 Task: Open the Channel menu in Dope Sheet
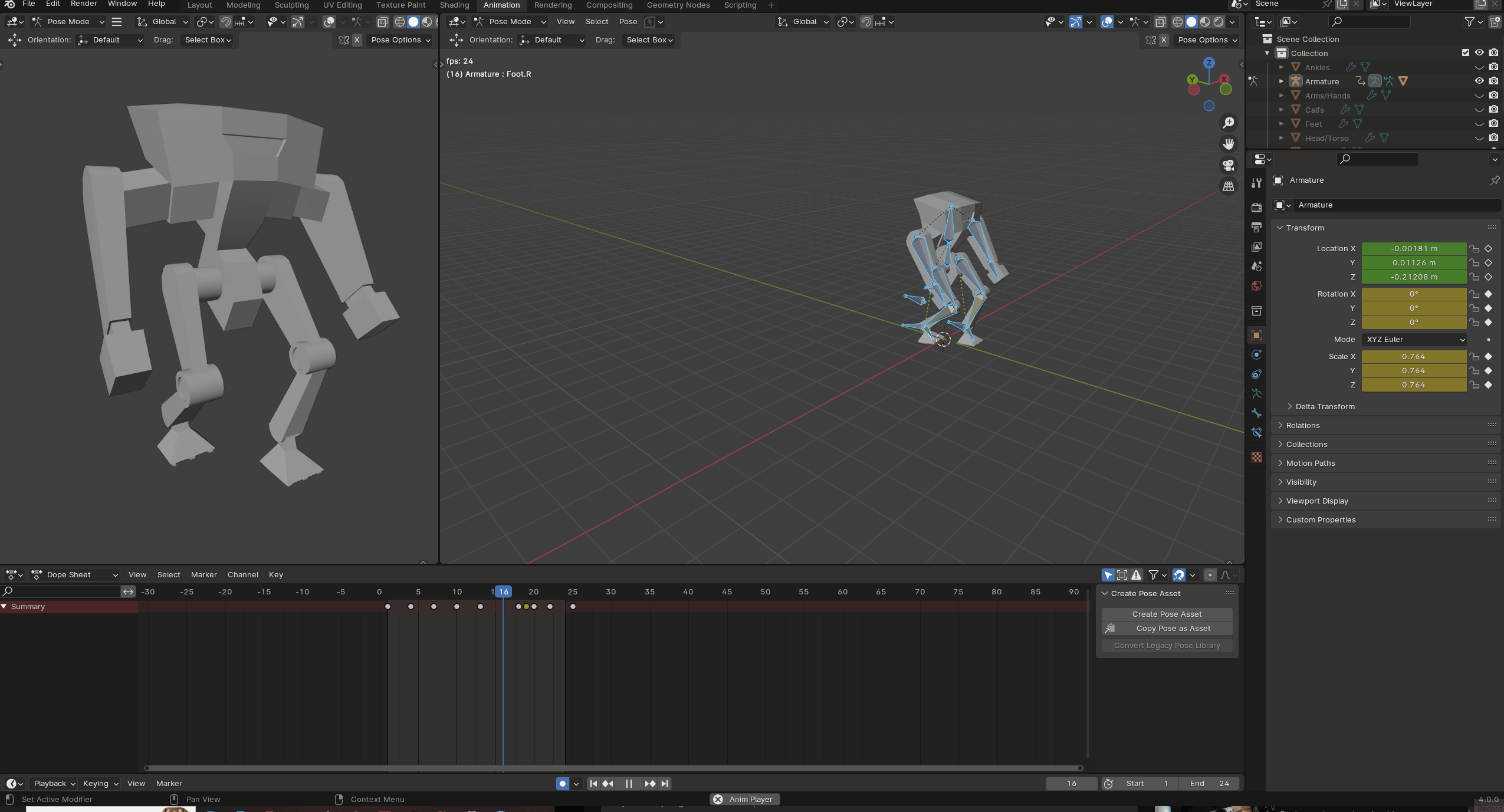[243, 575]
